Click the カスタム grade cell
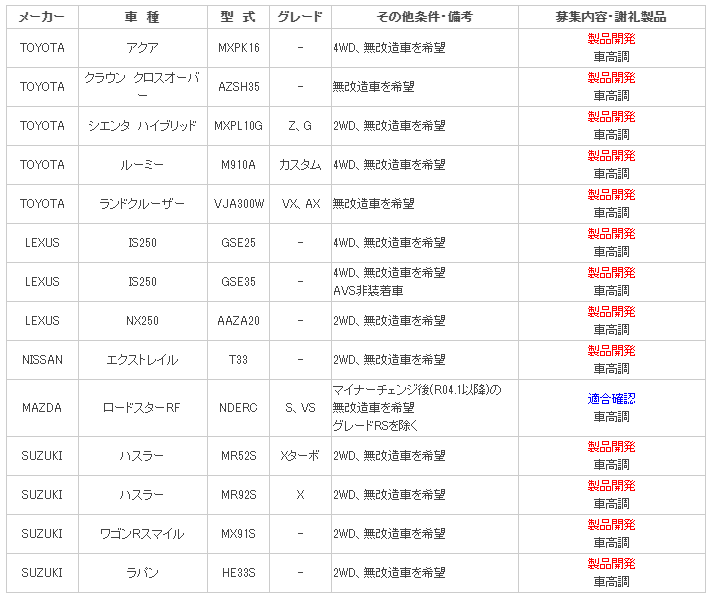The height and width of the screenshot is (598, 710). point(300,165)
